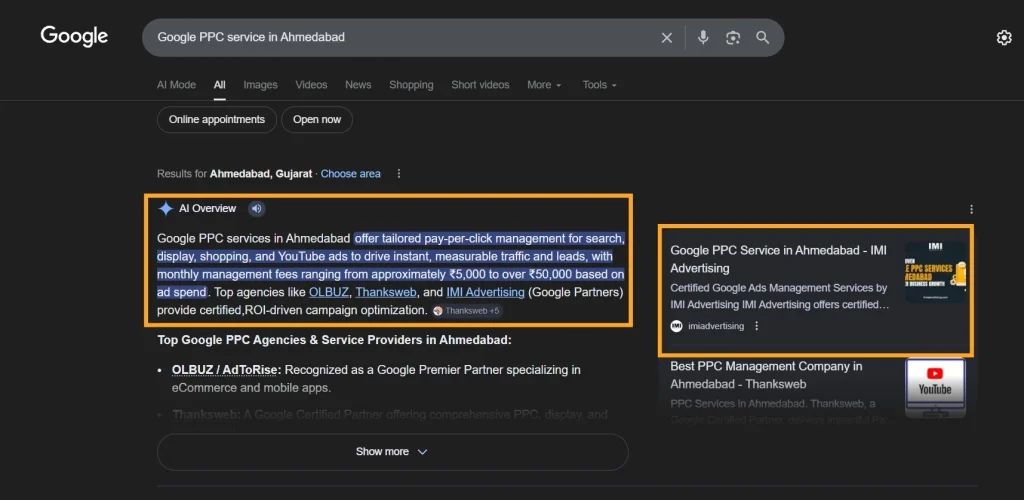
Task: Switch to the AI Mode tab
Action: coord(176,85)
